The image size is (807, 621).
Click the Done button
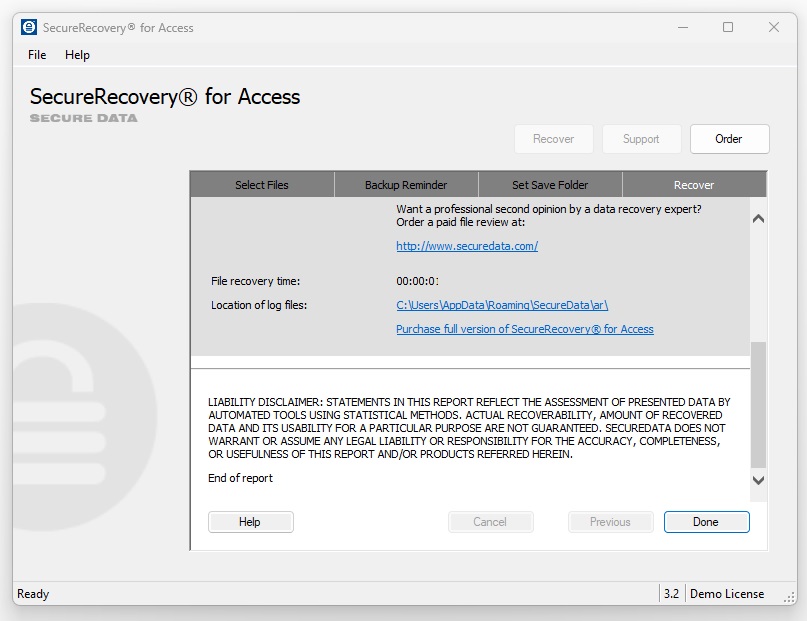point(706,521)
